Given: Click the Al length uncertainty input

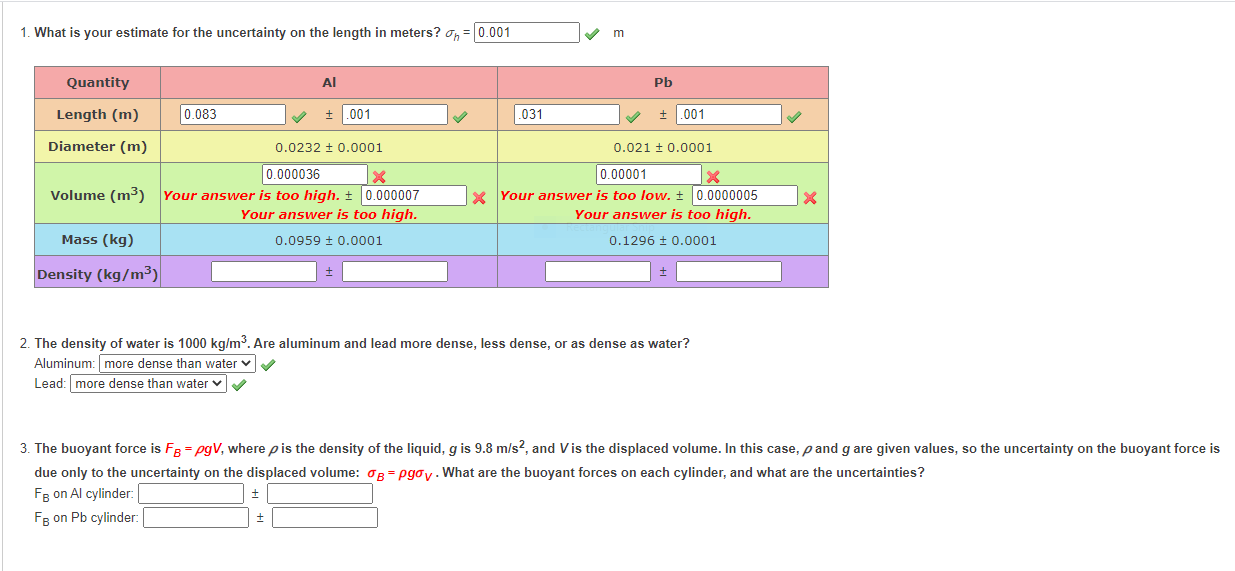Looking at the screenshot, I should [394, 114].
